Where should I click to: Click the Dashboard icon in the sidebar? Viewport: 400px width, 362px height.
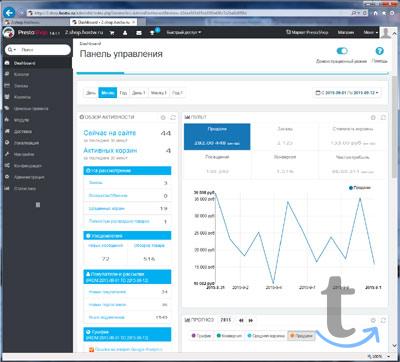[x=7, y=63]
